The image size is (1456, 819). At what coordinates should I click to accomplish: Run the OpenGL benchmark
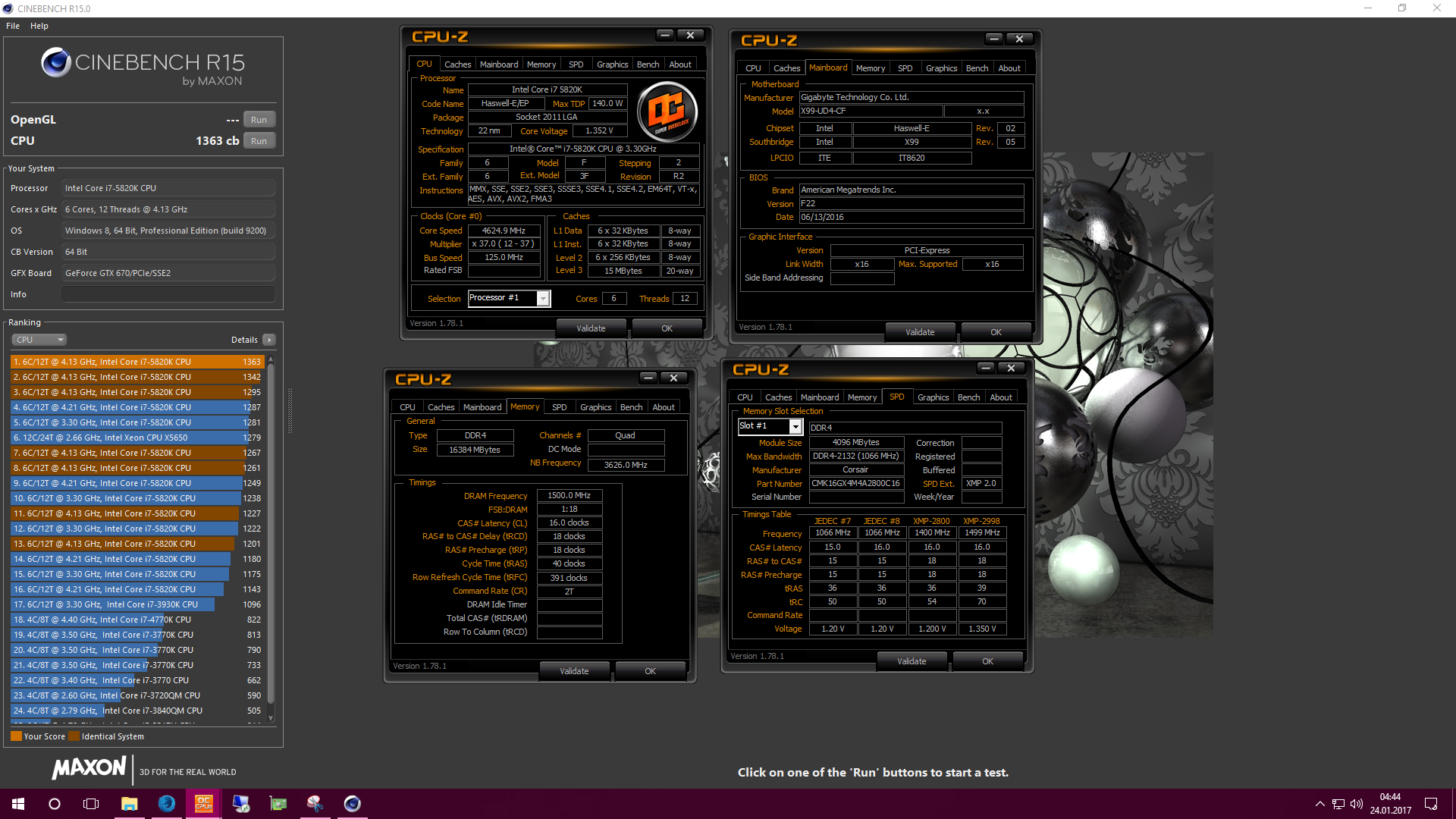tap(259, 120)
